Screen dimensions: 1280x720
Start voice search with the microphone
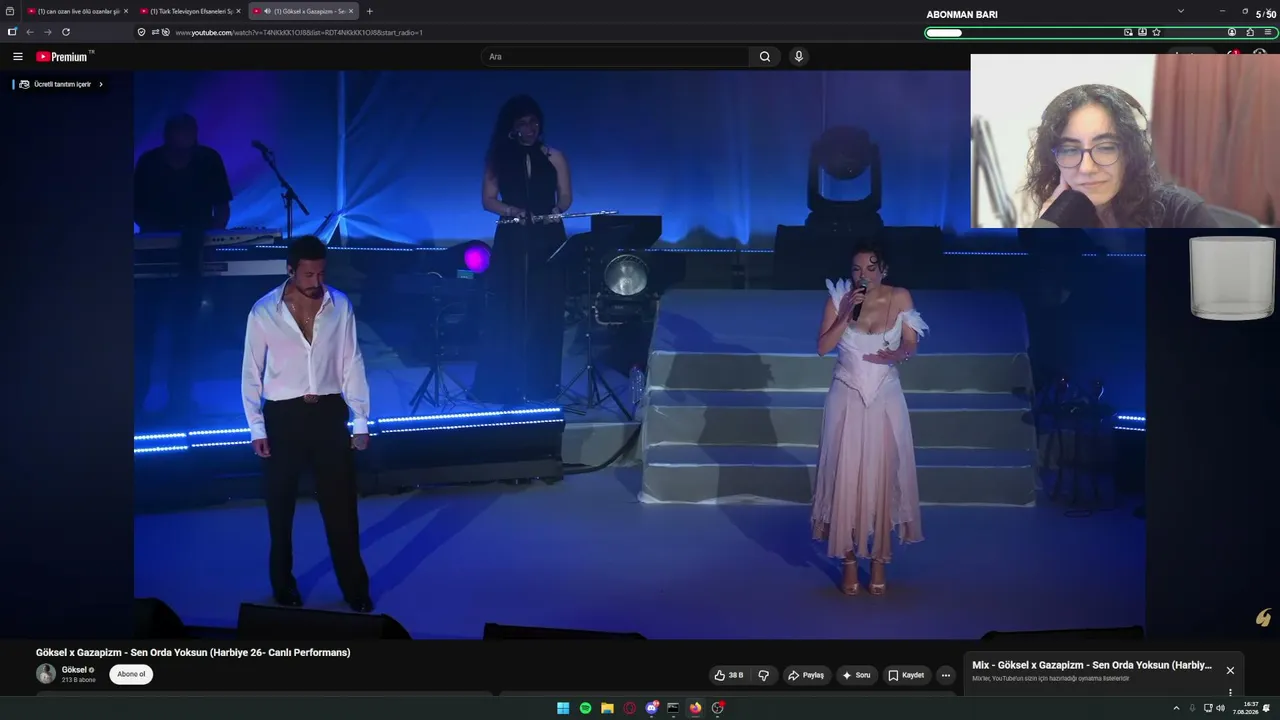tap(798, 57)
